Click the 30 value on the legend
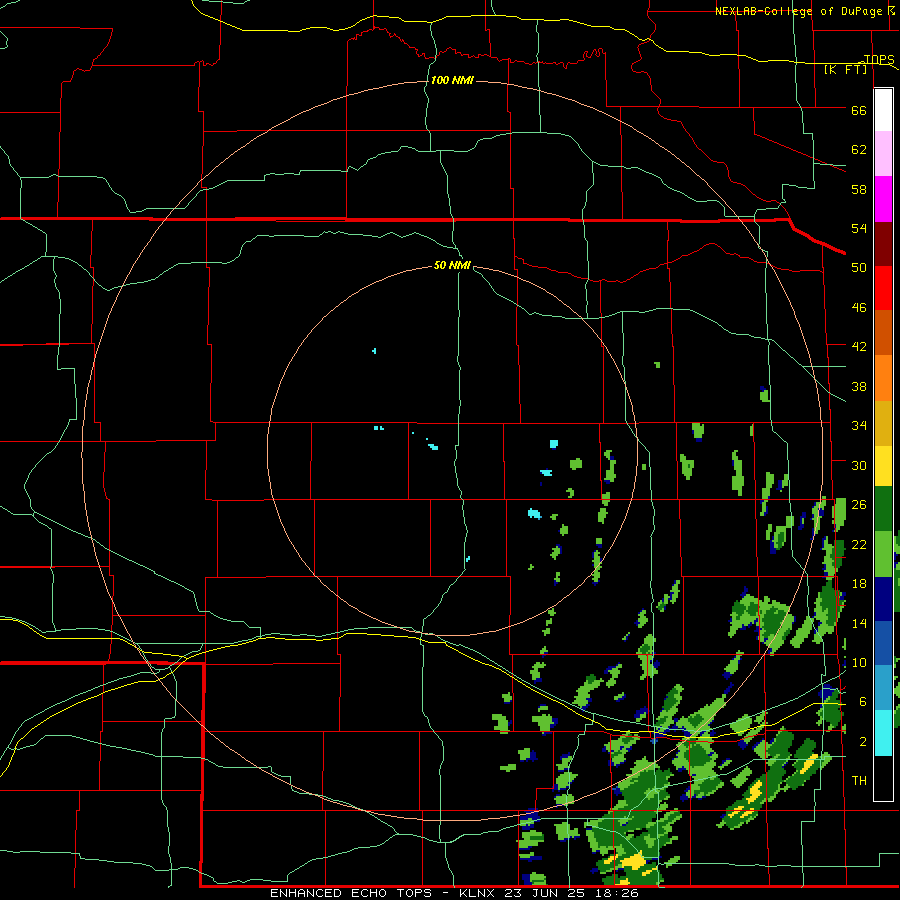The height and width of the screenshot is (900, 900). (x=859, y=465)
